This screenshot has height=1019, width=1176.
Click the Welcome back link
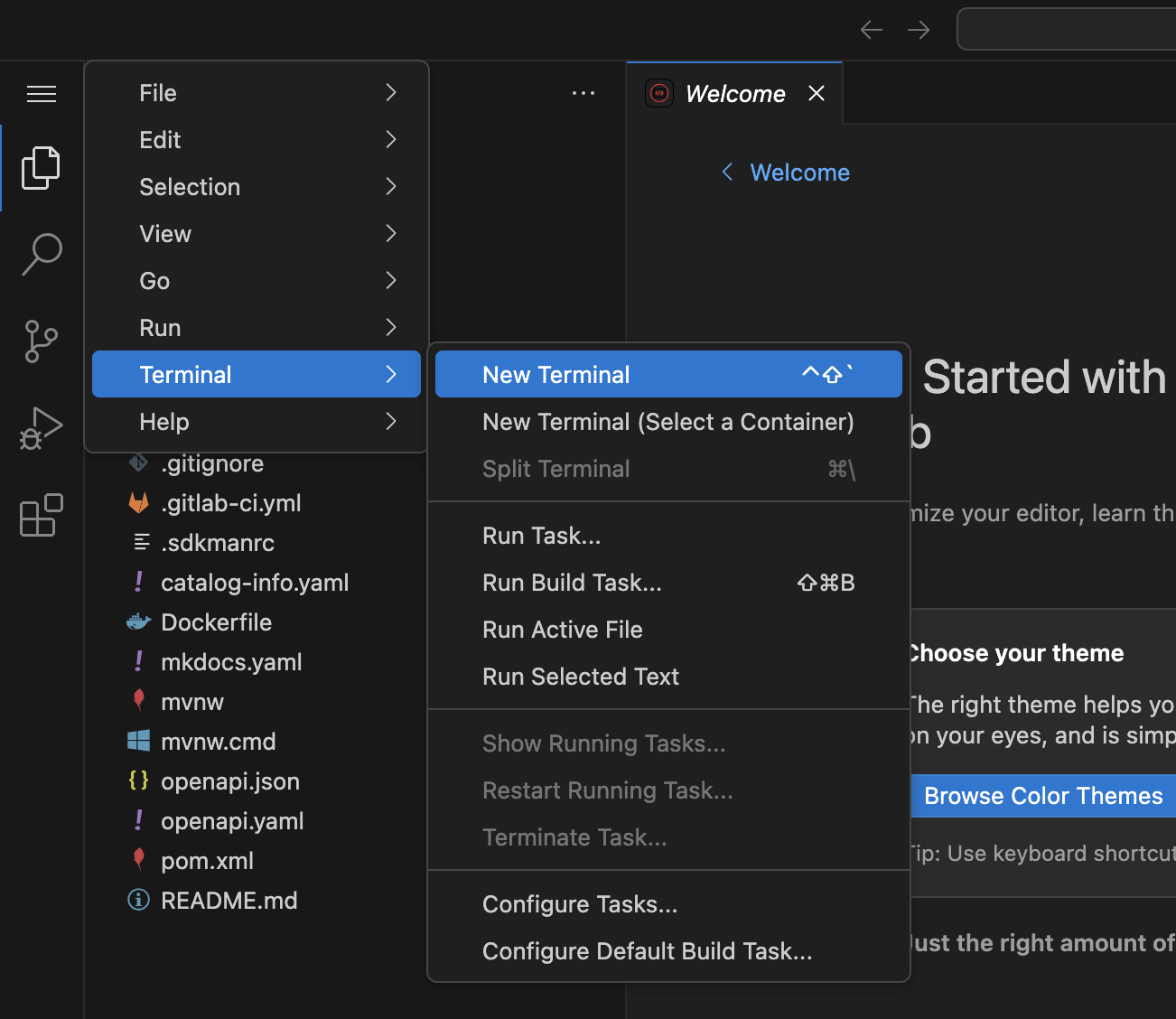click(x=799, y=173)
